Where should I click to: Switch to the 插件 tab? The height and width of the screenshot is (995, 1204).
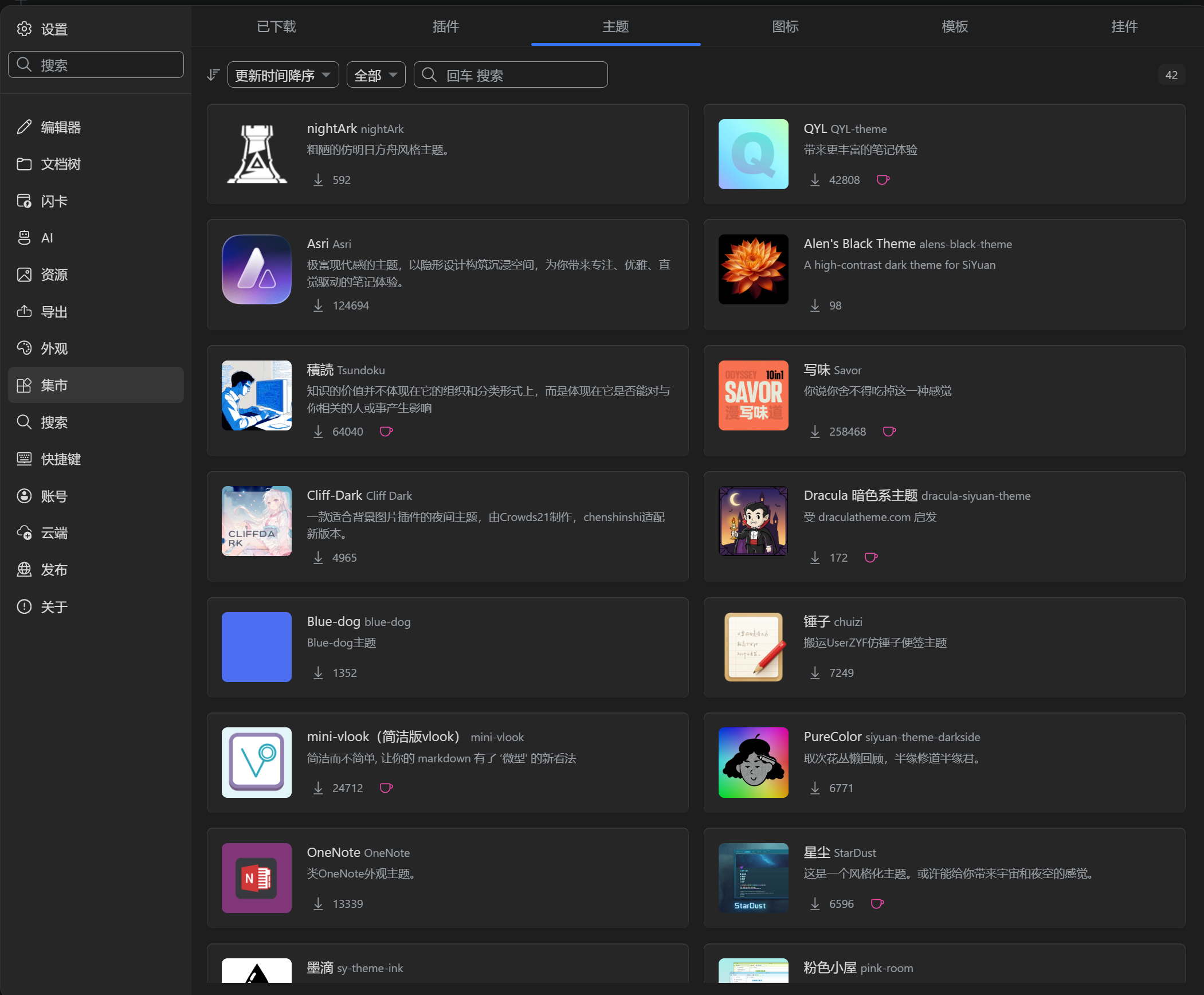tap(446, 26)
